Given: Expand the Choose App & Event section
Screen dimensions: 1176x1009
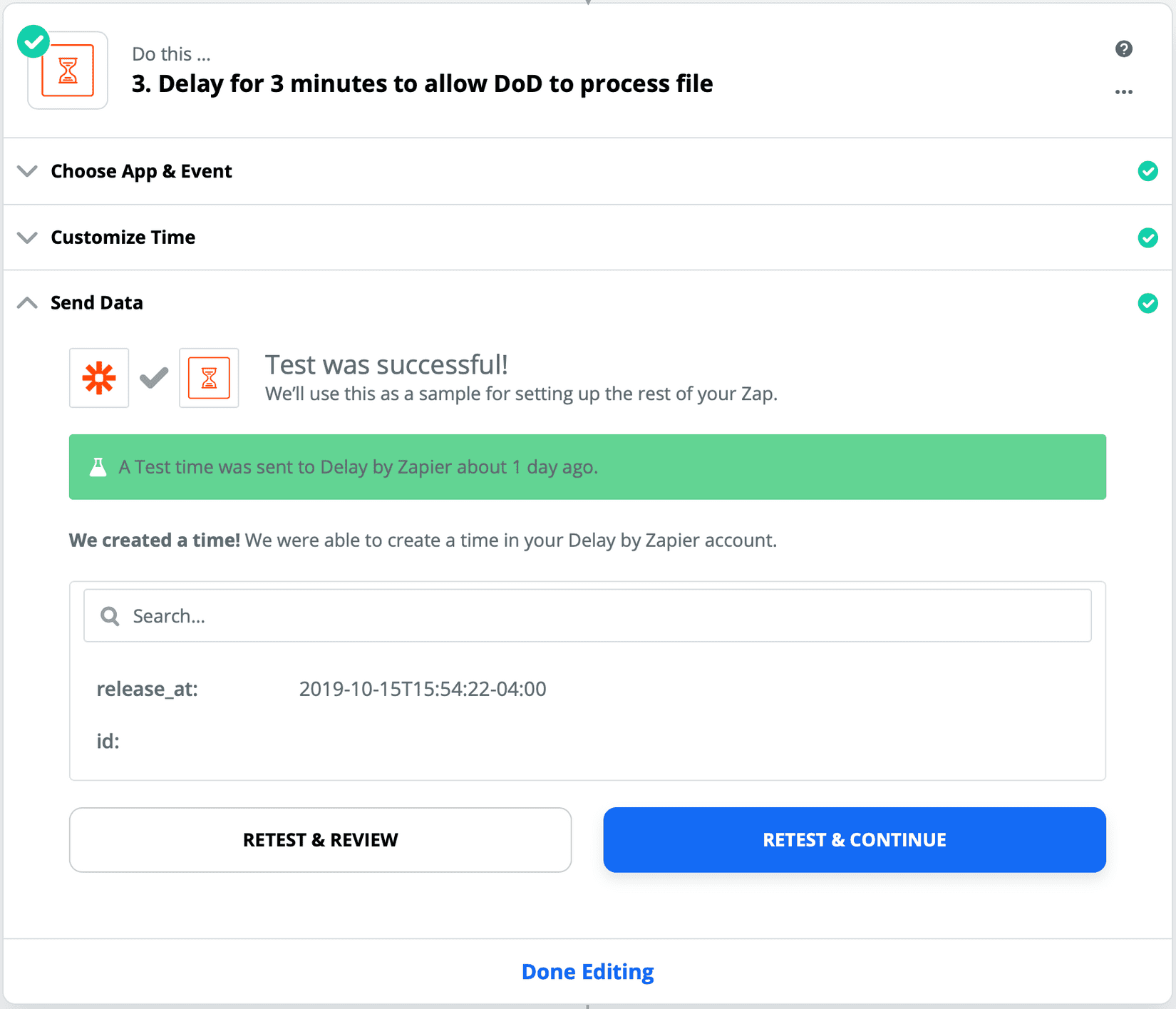Looking at the screenshot, I should (140, 171).
